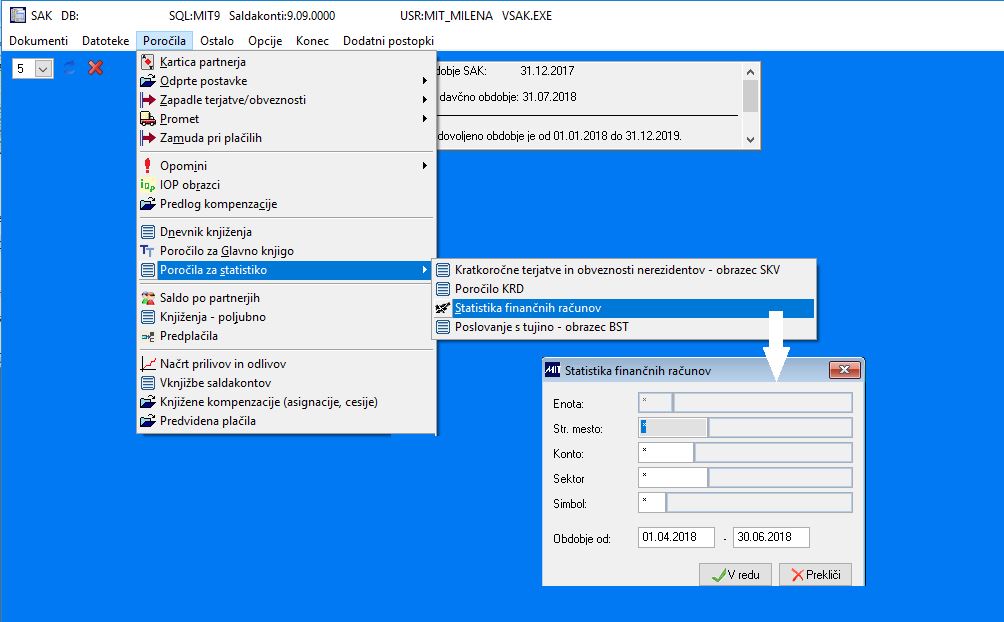This screenshot has height=622, width=1004.
Task: Click the Načrt prilivov in odlivov chart icon
Action: click(148, 364)
